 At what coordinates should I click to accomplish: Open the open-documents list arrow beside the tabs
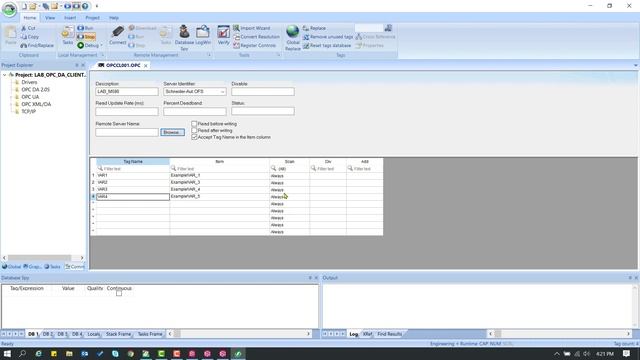(635, 65)
